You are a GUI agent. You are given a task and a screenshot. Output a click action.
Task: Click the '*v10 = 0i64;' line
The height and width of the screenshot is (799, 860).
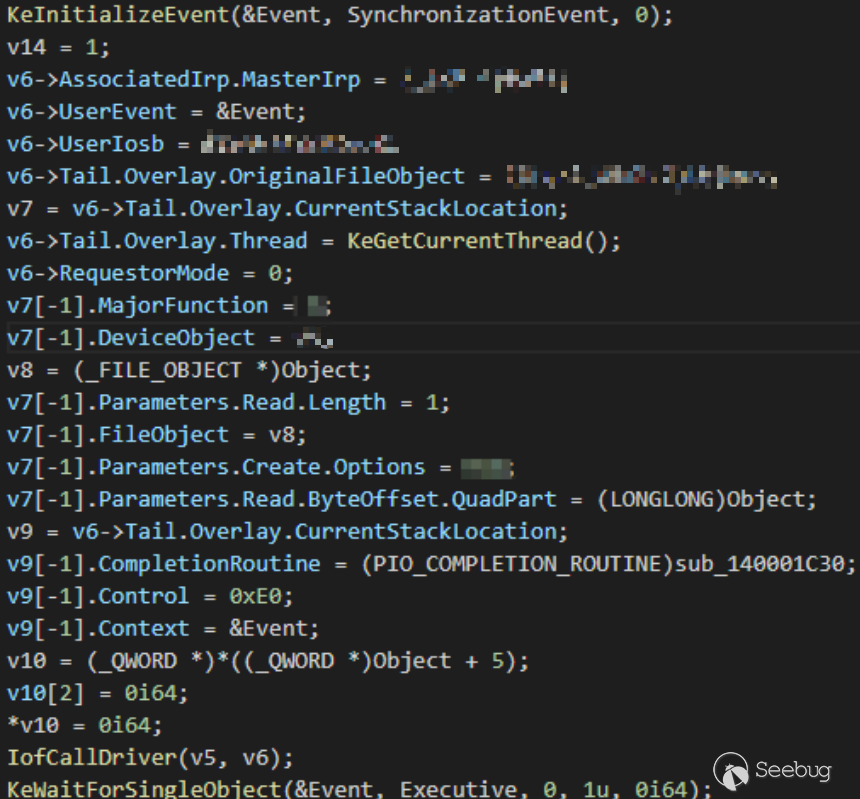[84, 727]
